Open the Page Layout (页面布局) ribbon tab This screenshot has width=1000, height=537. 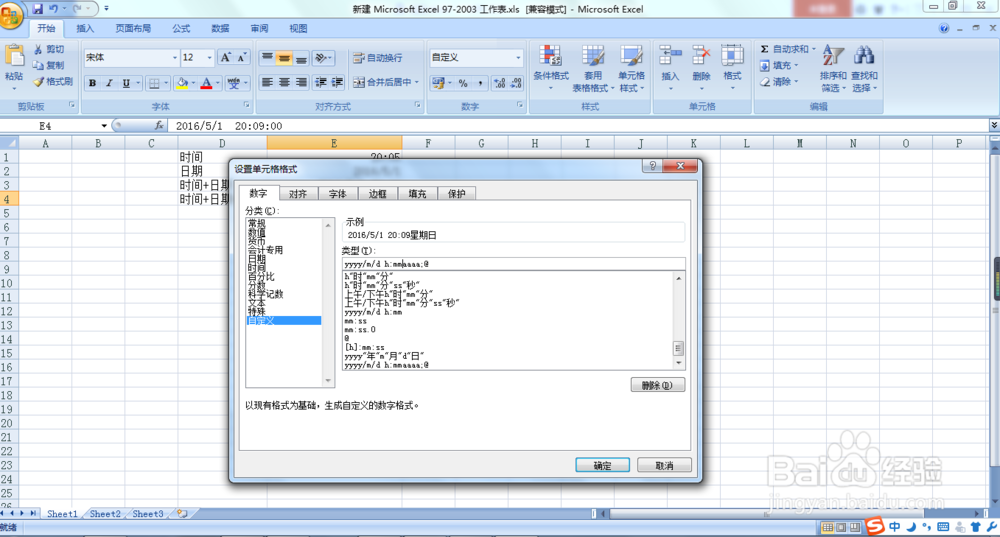tap(133, 29)
